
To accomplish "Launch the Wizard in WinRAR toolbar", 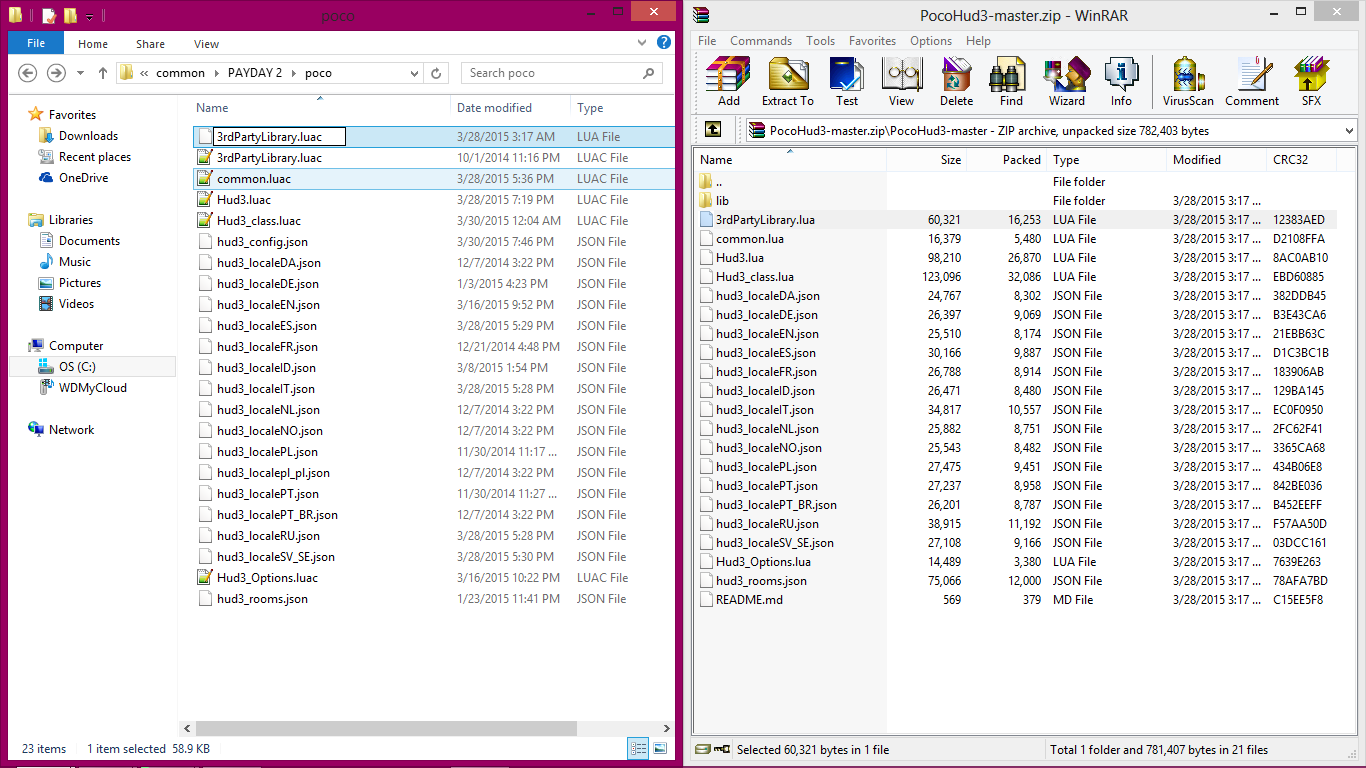I will point(1066,82).
